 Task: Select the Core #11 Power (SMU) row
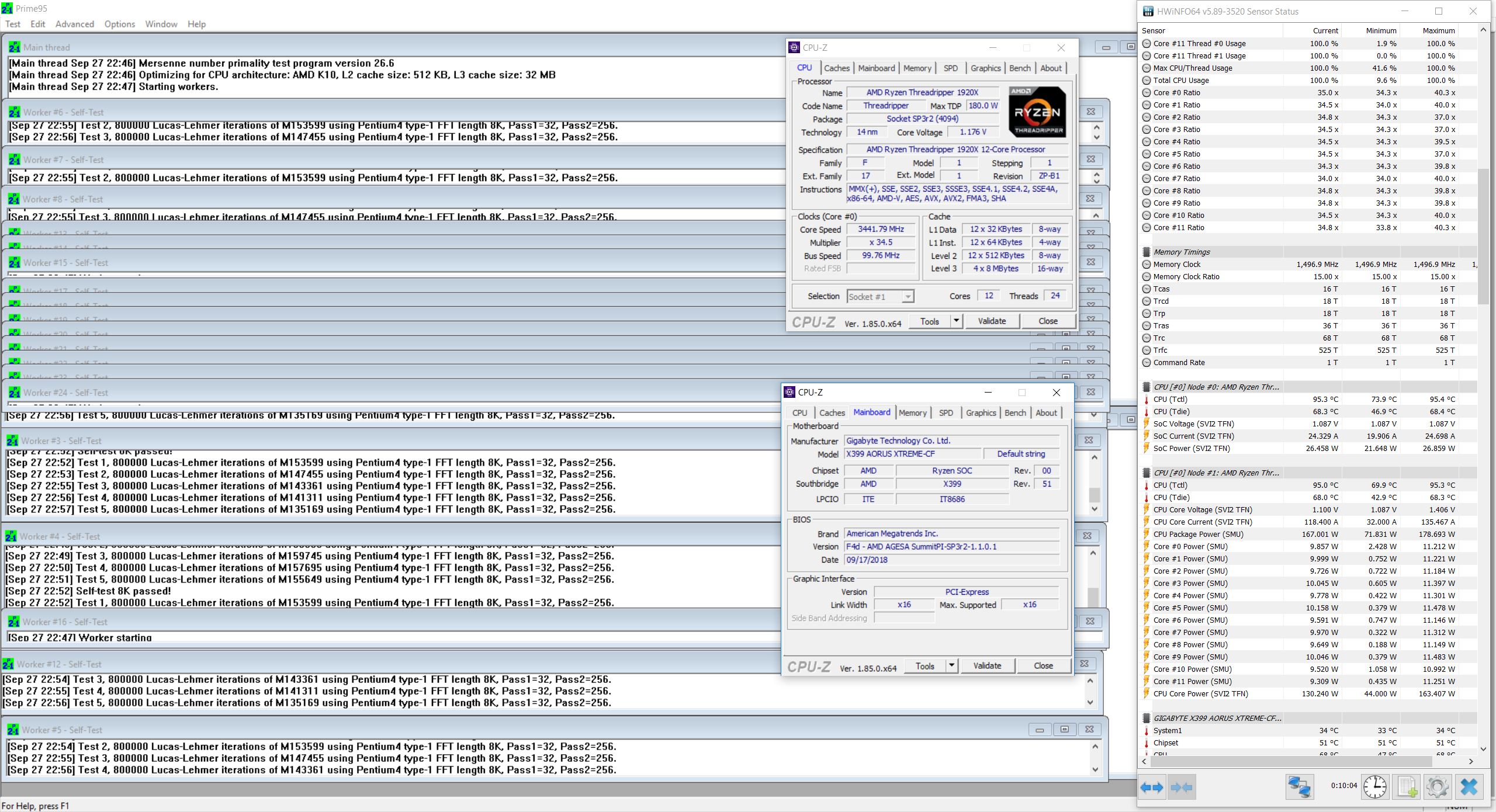tap(1308, 682)
